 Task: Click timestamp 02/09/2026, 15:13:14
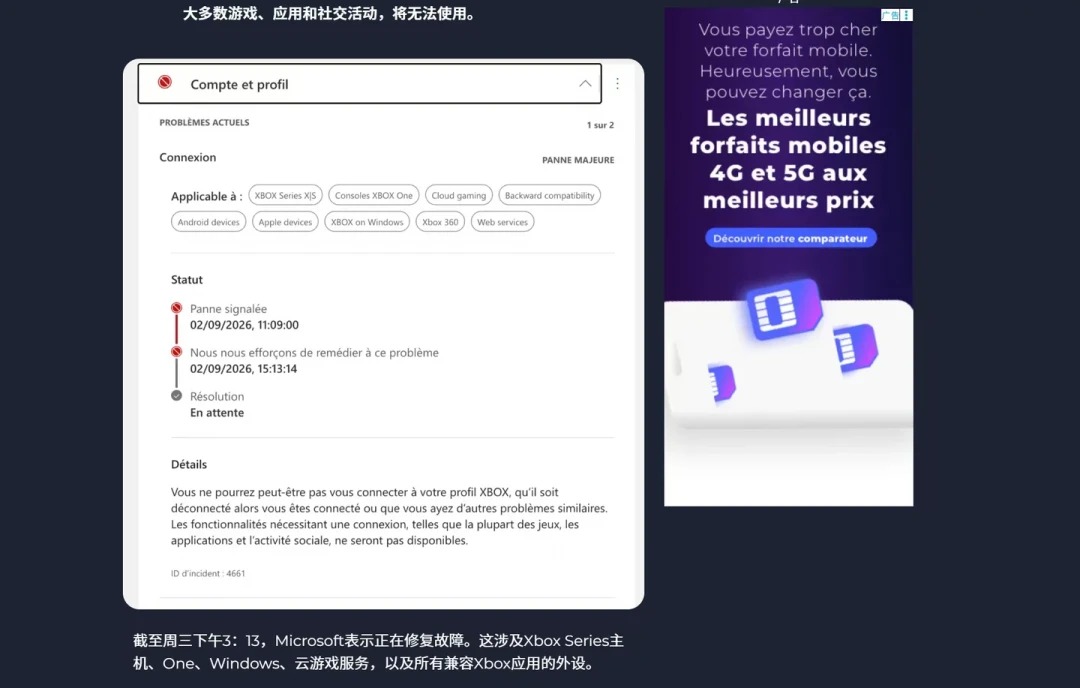(x=244, y=368)
